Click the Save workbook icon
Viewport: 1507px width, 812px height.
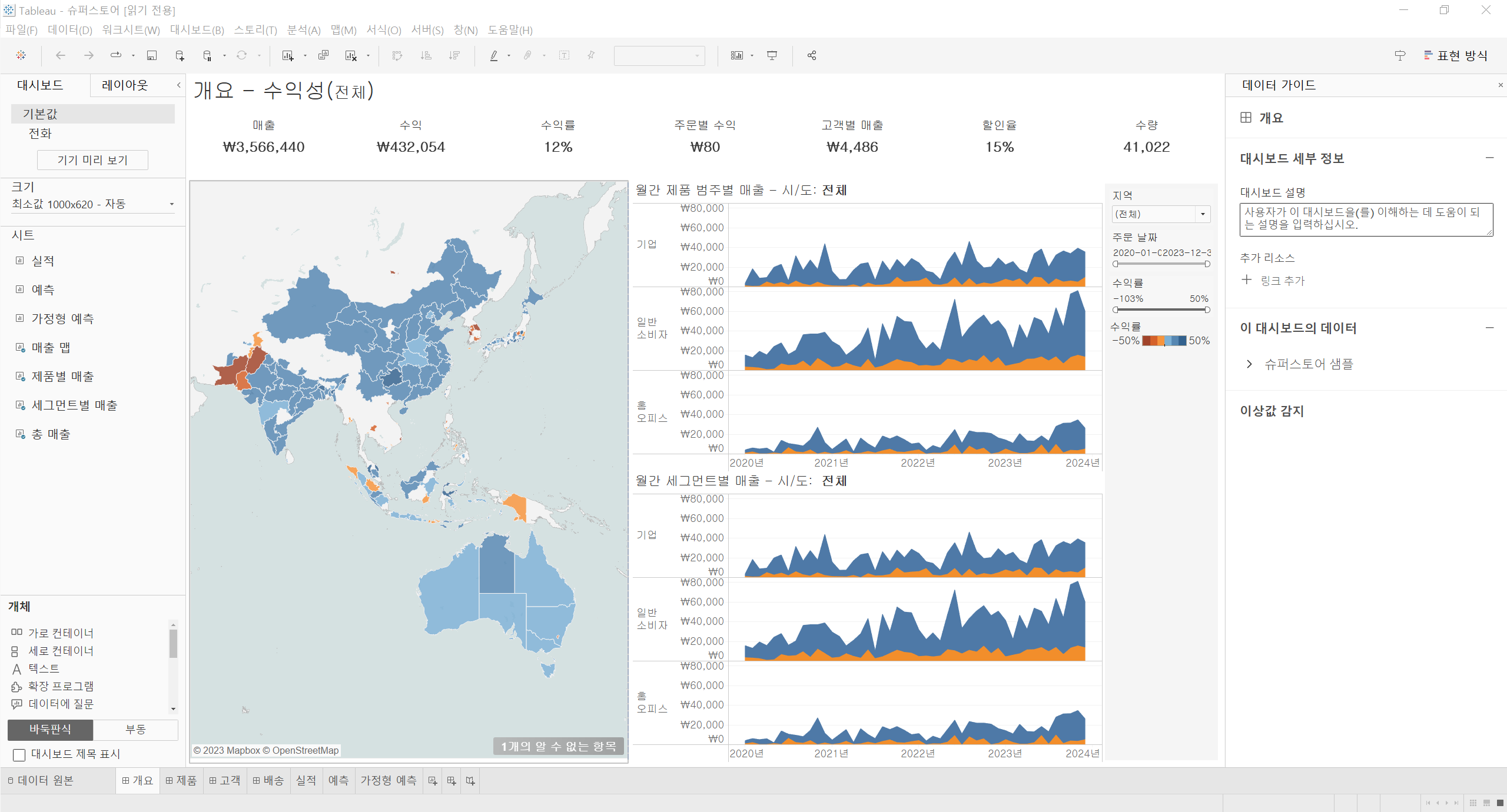pos(151,55)
